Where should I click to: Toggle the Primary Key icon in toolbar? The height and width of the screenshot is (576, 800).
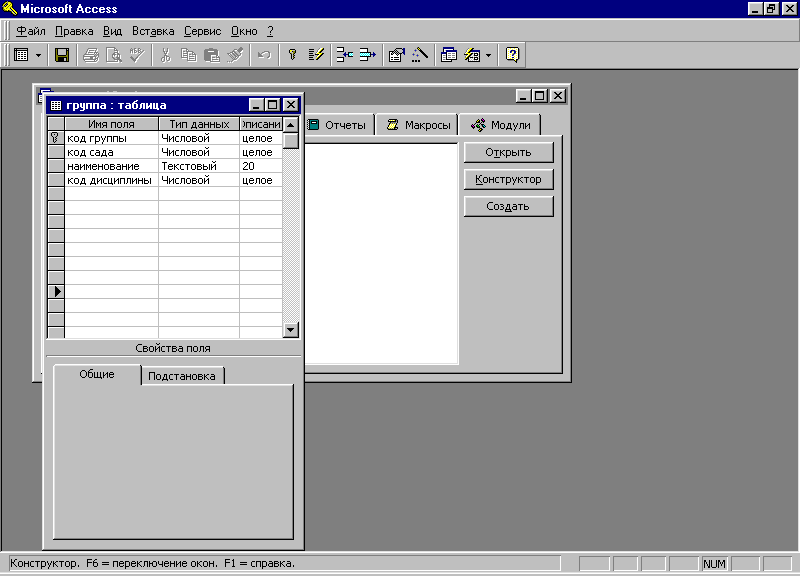pos(292,55)
